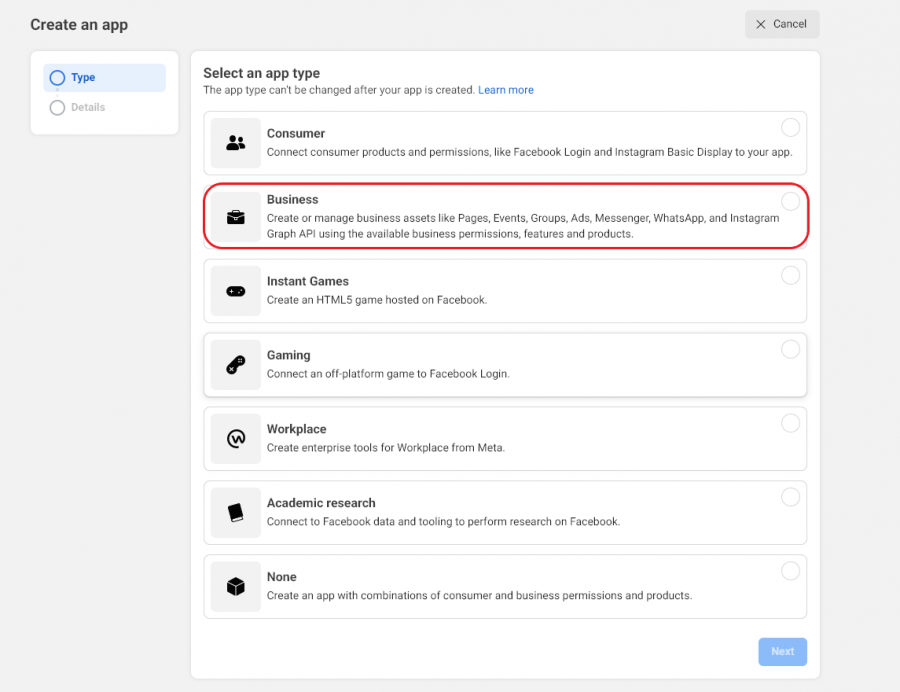Click the Consumer title text
Screen dimensions: 900x692
coord(296,133)
